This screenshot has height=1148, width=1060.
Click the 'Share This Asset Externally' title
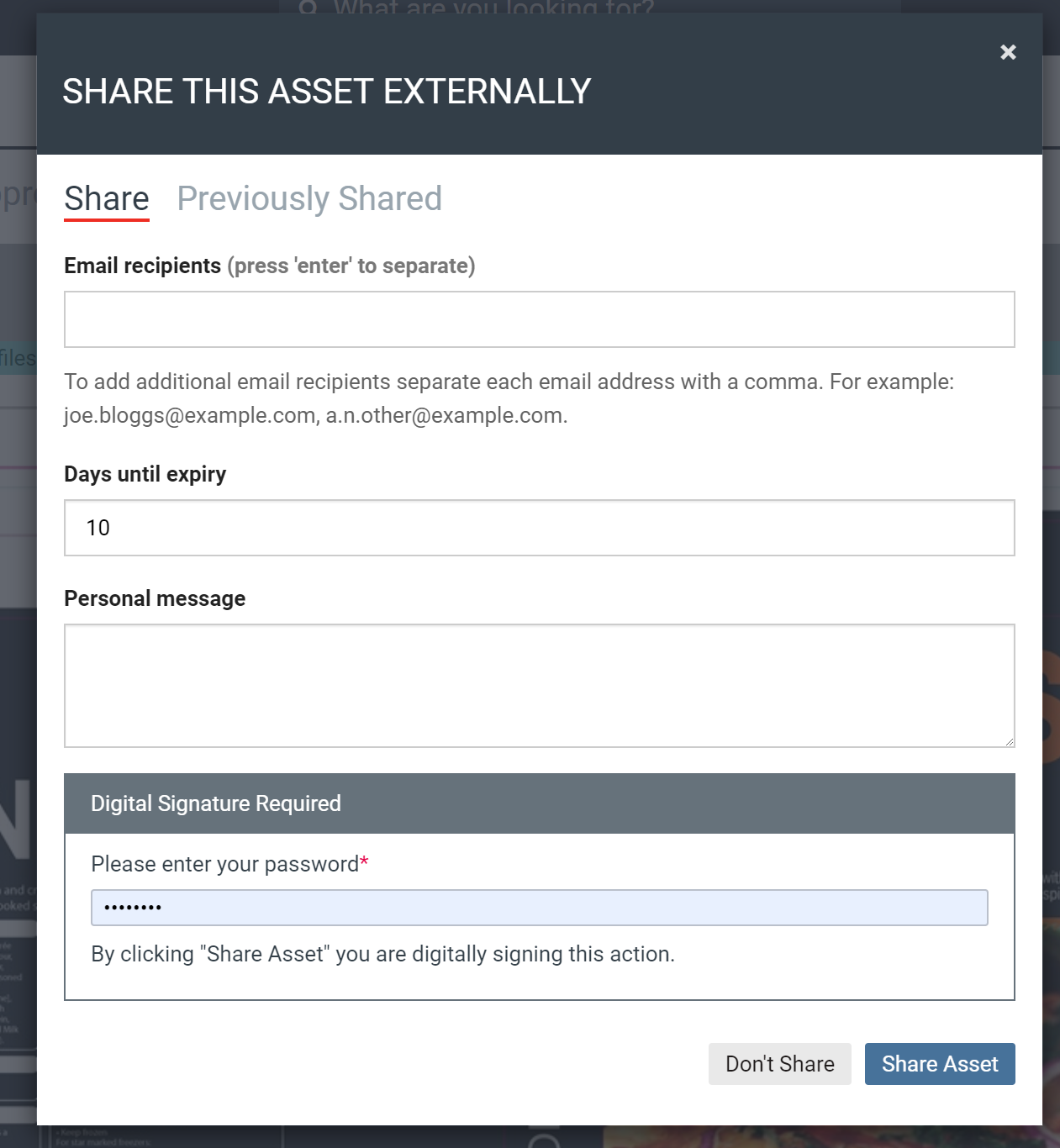point(326,92)
